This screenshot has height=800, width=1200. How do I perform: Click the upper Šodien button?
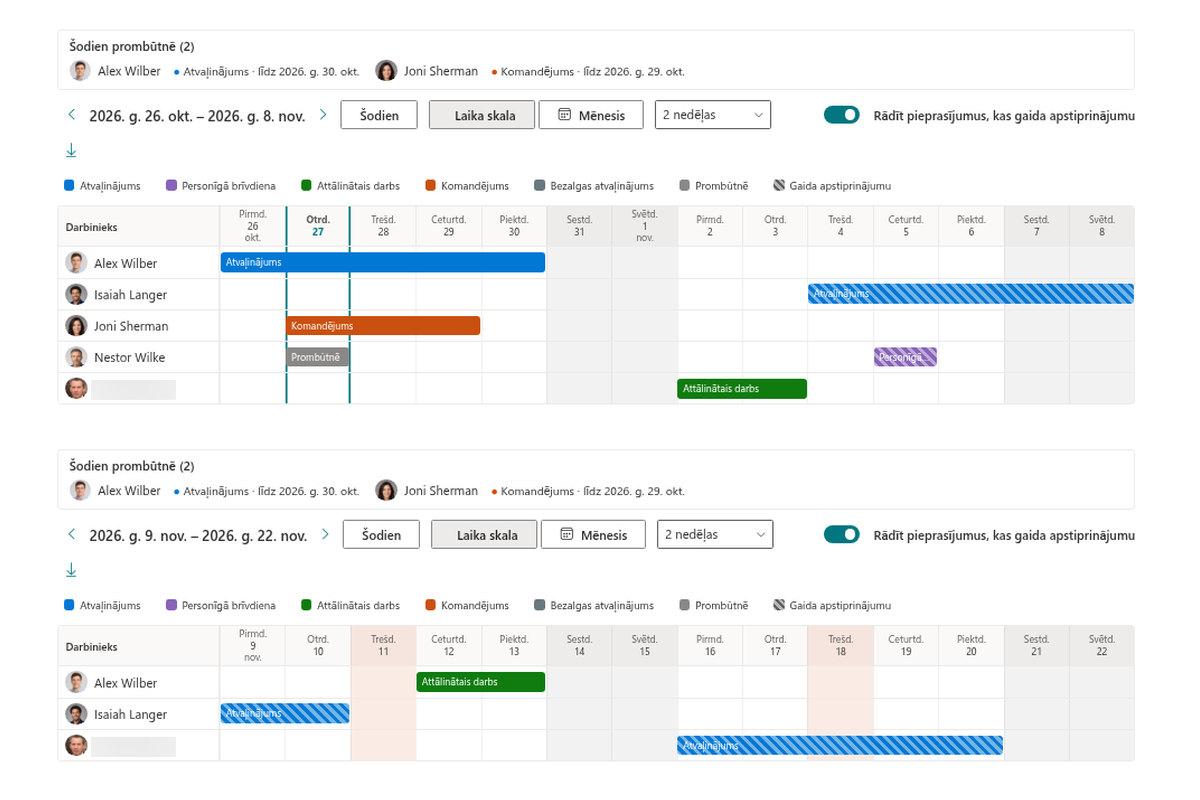379,115
